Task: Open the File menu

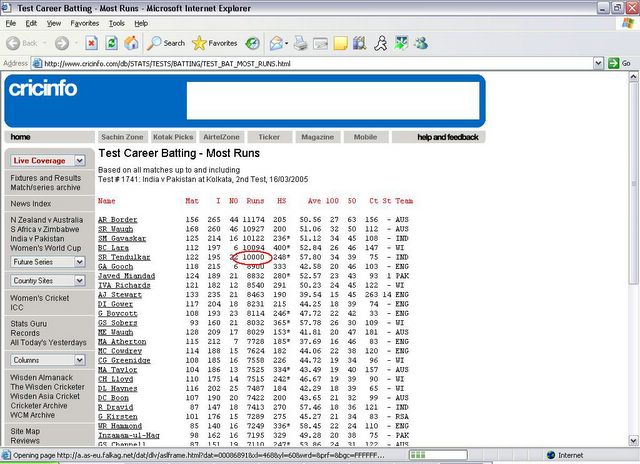Action: coord(11,23)
